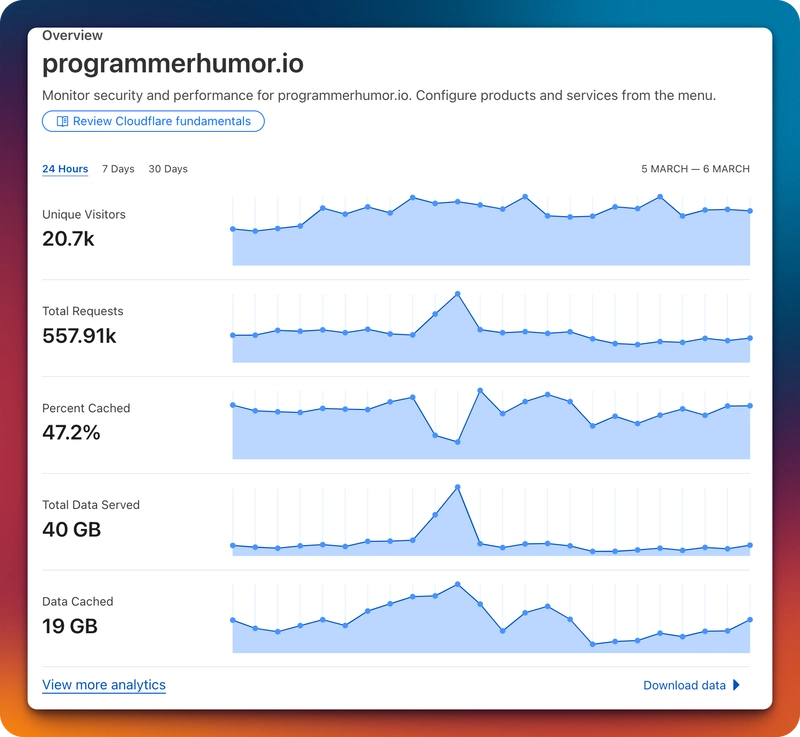This screenshot has height=737, width=800.
Task: Open the View more analytics link
Action: [x=104, y=684]
